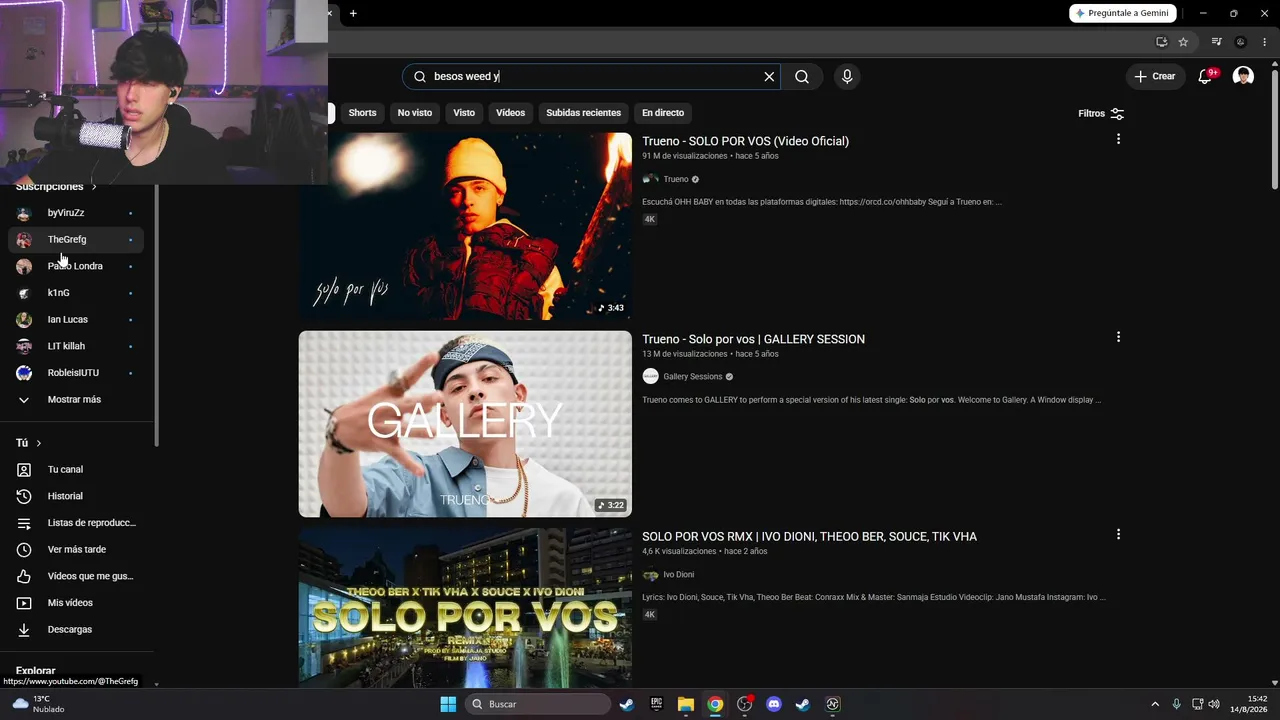Select the En directo filter chip
Screen dimensions: 1280x720
(x=663, y=113)
